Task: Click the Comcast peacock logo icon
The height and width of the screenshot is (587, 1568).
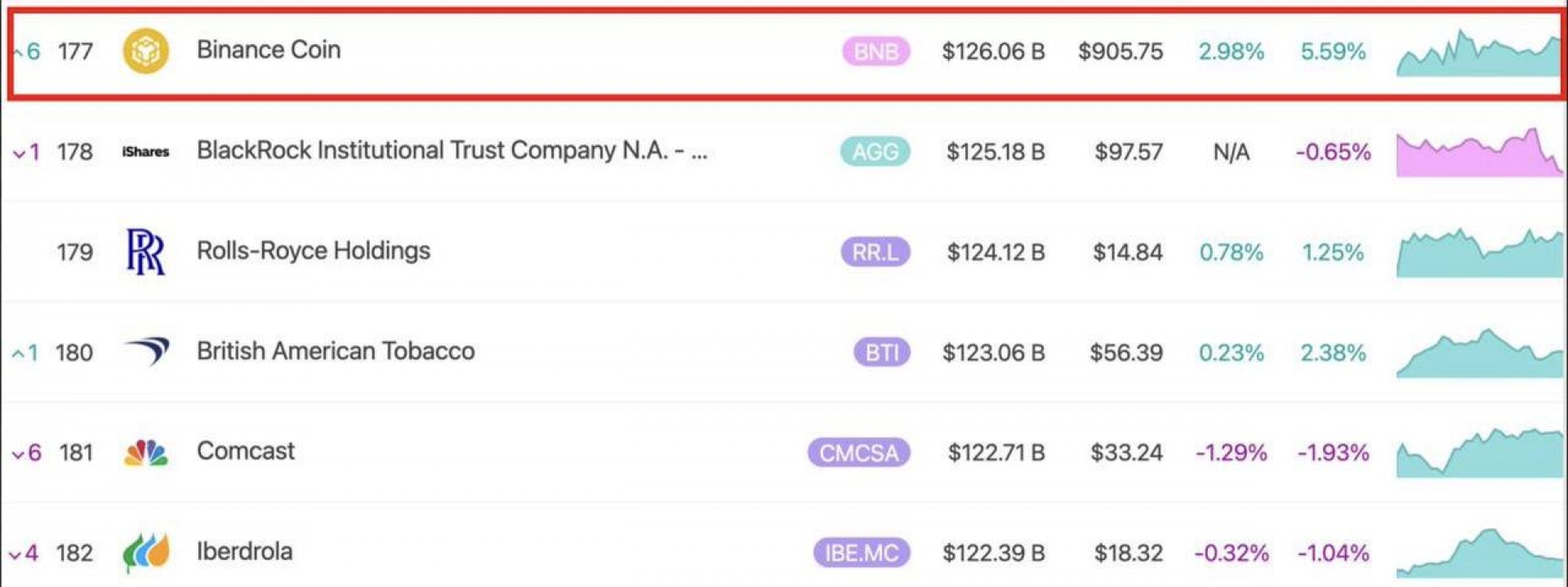Action: pyautogui.click(x=145, y=452)
